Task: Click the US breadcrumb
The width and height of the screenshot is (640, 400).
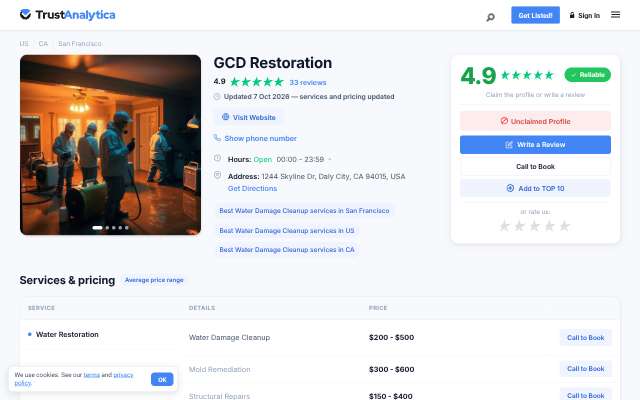Action: 24,43
